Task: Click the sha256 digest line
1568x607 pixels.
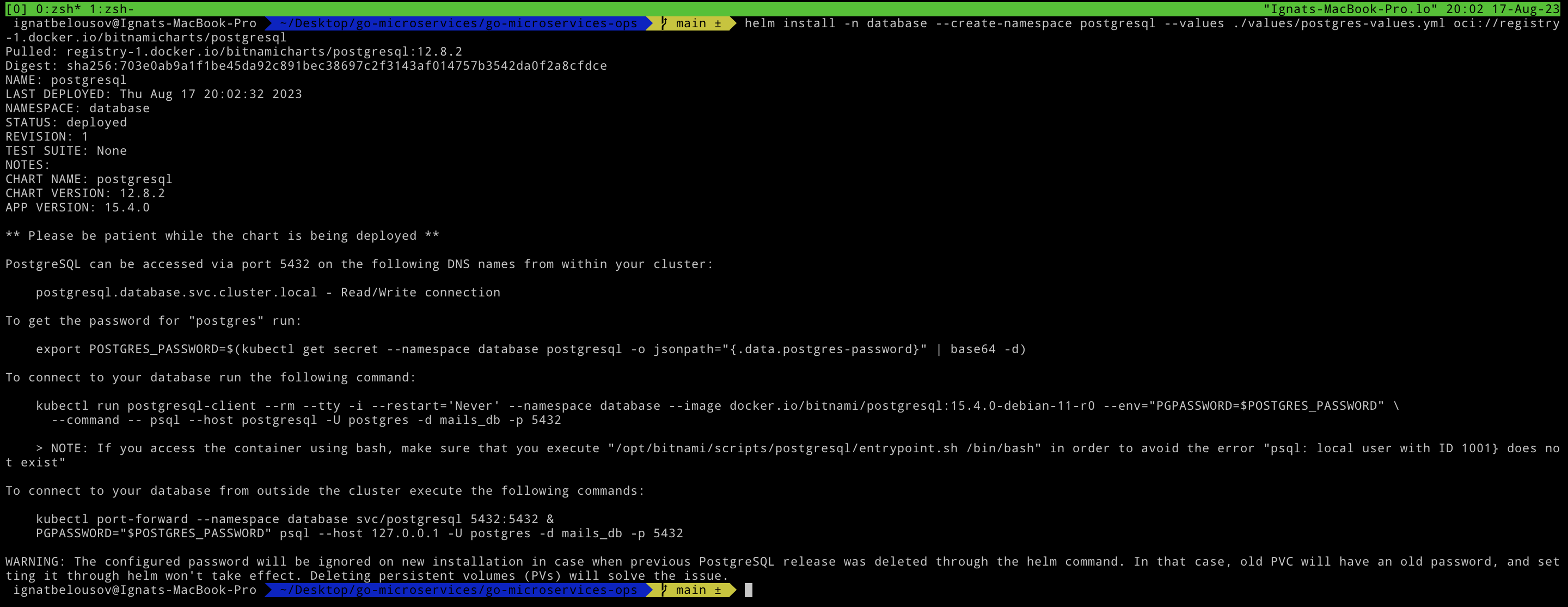Action: coord(305,66)
